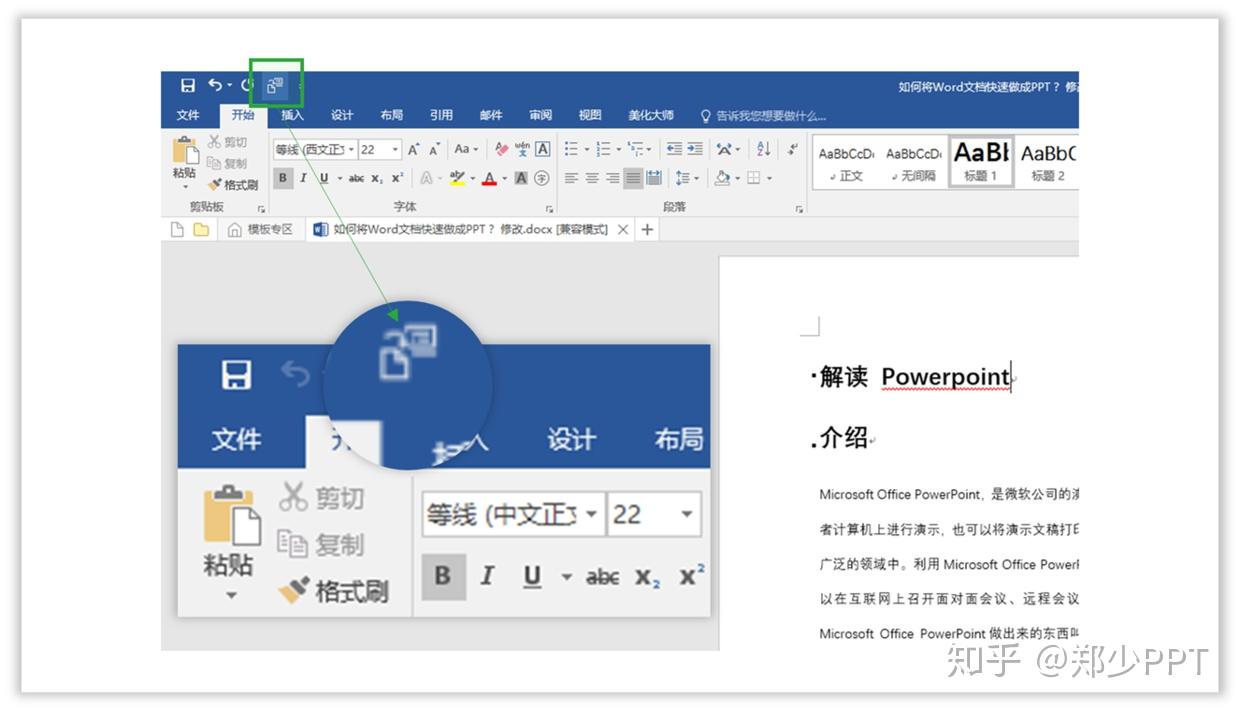Image resolution: width=1240 pixels, height=711 pixels.
Task: Click Save icon in the enlarged inset
Action: click(x=236, y=375)
